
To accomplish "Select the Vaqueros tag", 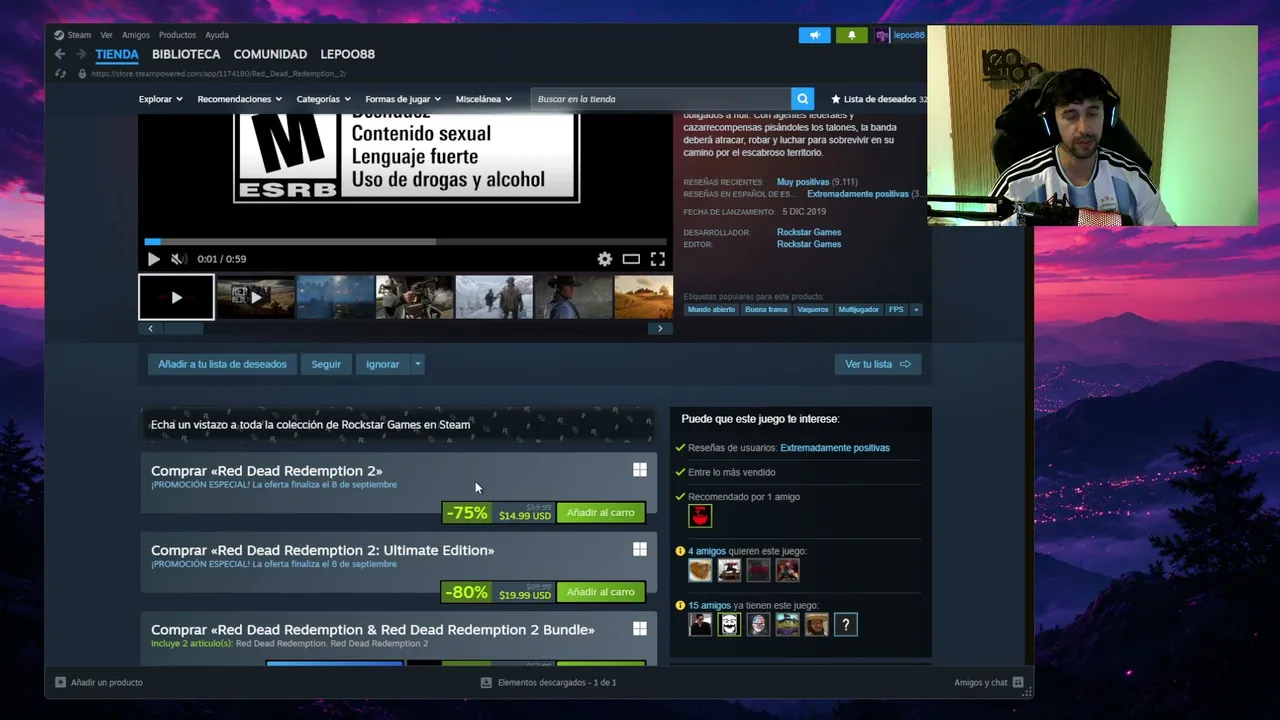I will [813, 310].
